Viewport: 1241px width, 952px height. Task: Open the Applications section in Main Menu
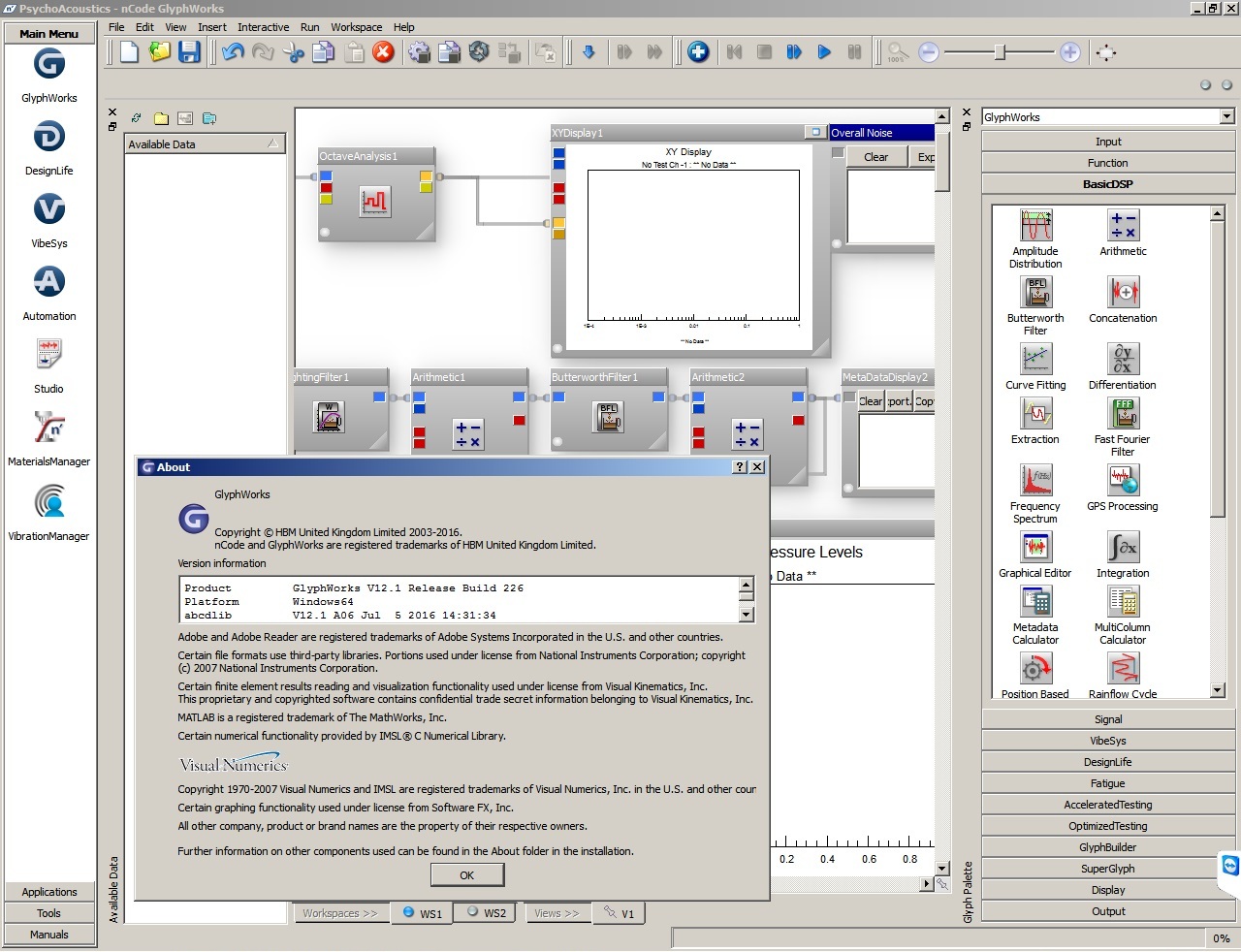click(x=49, y=892)
